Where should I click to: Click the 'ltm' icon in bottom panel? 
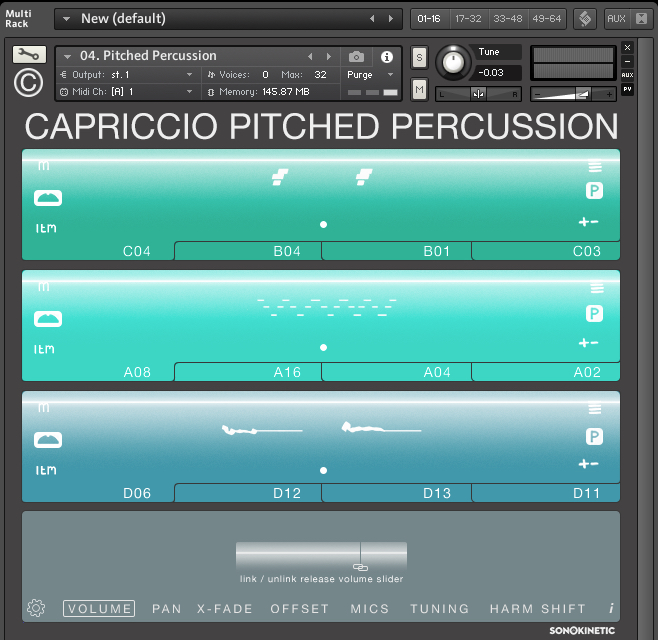point(46,470)
